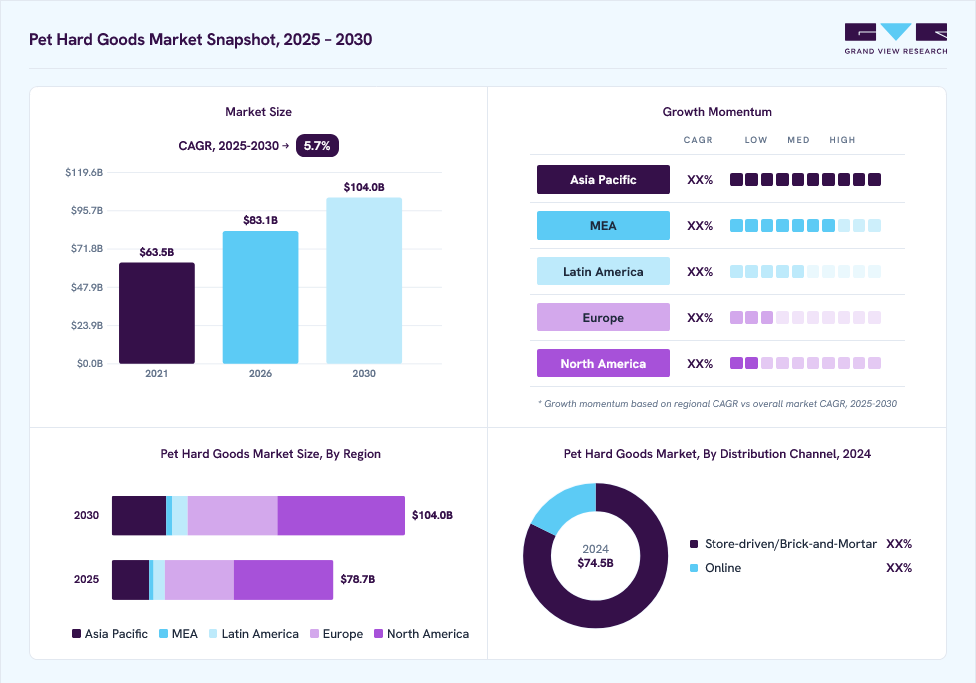Click the Grand View Research logo
Viewport: 976px width, 683px height.
pos(896,39)
